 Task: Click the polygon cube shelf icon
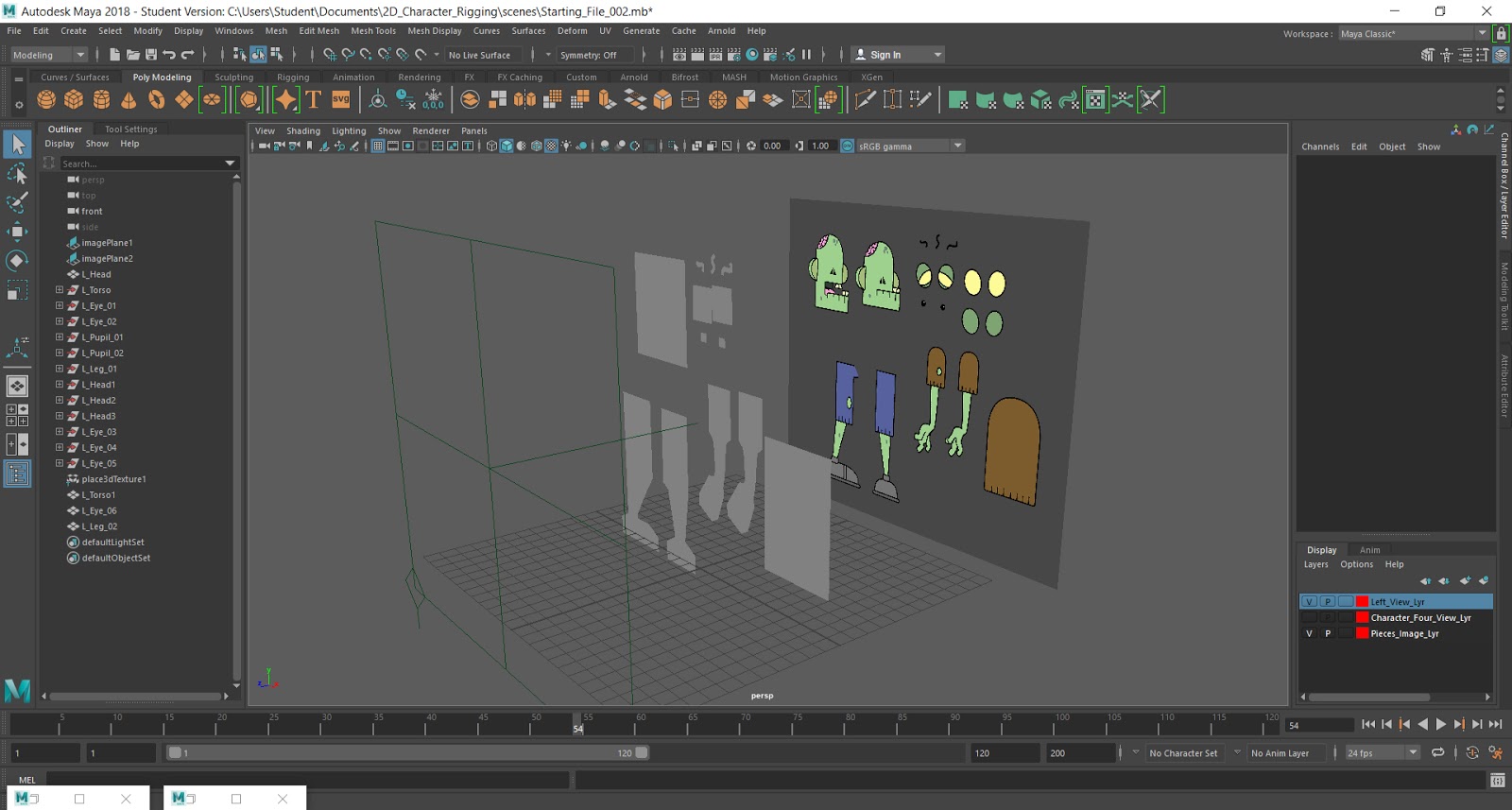tap(74, 99)
